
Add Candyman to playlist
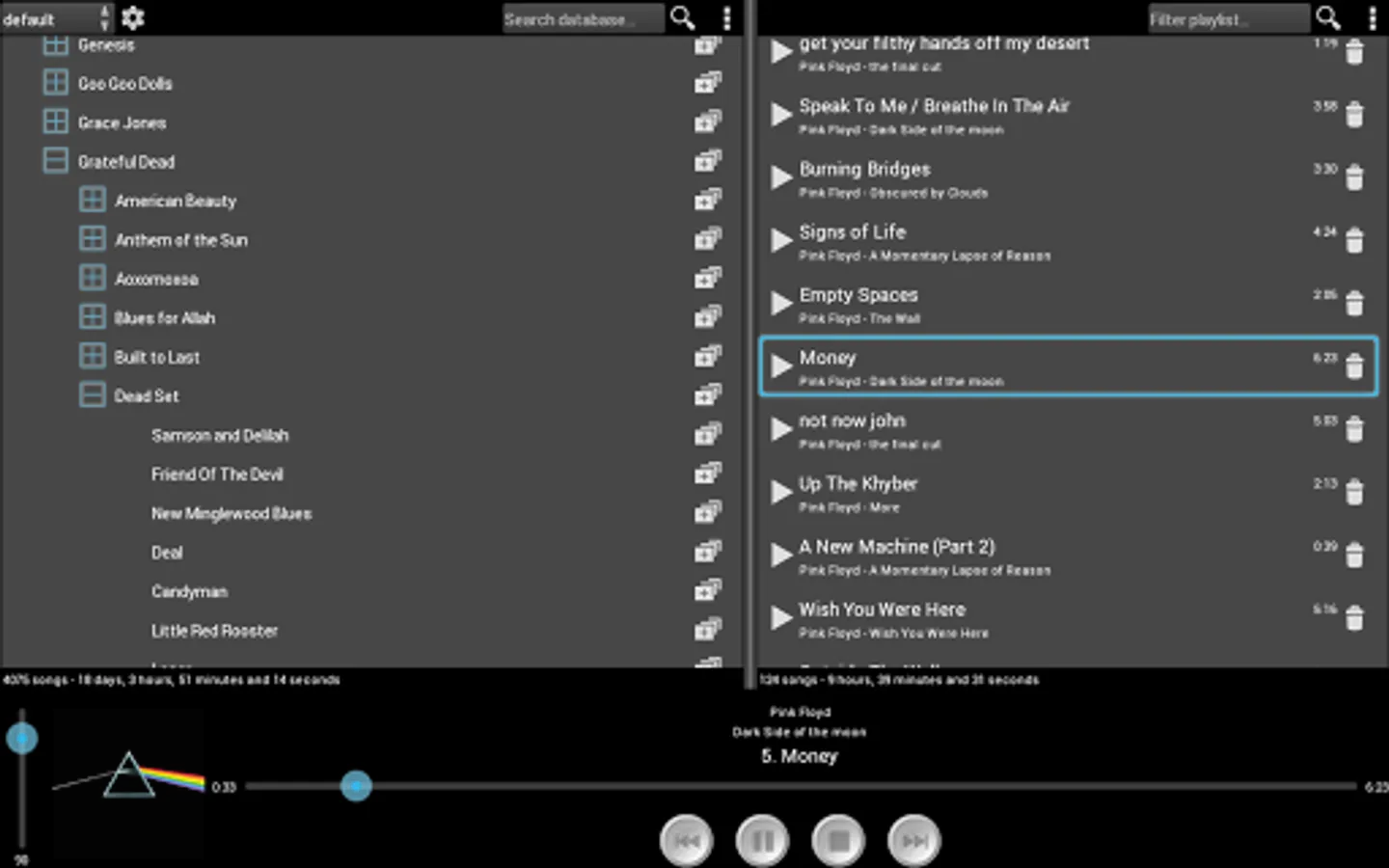pyautogui.click(x=708, y=590)
